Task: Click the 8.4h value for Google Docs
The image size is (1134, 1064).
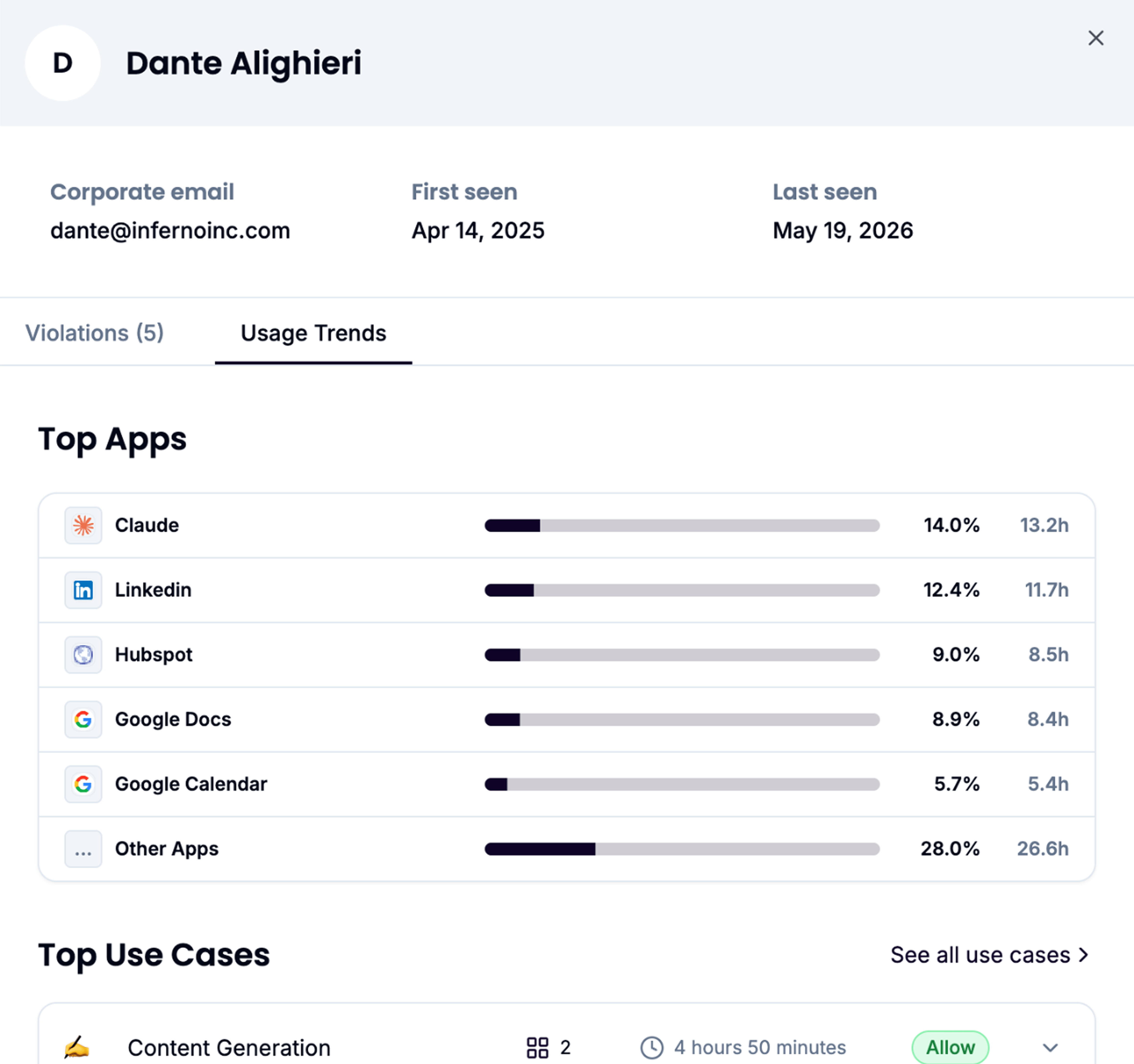Action: 1048,720
